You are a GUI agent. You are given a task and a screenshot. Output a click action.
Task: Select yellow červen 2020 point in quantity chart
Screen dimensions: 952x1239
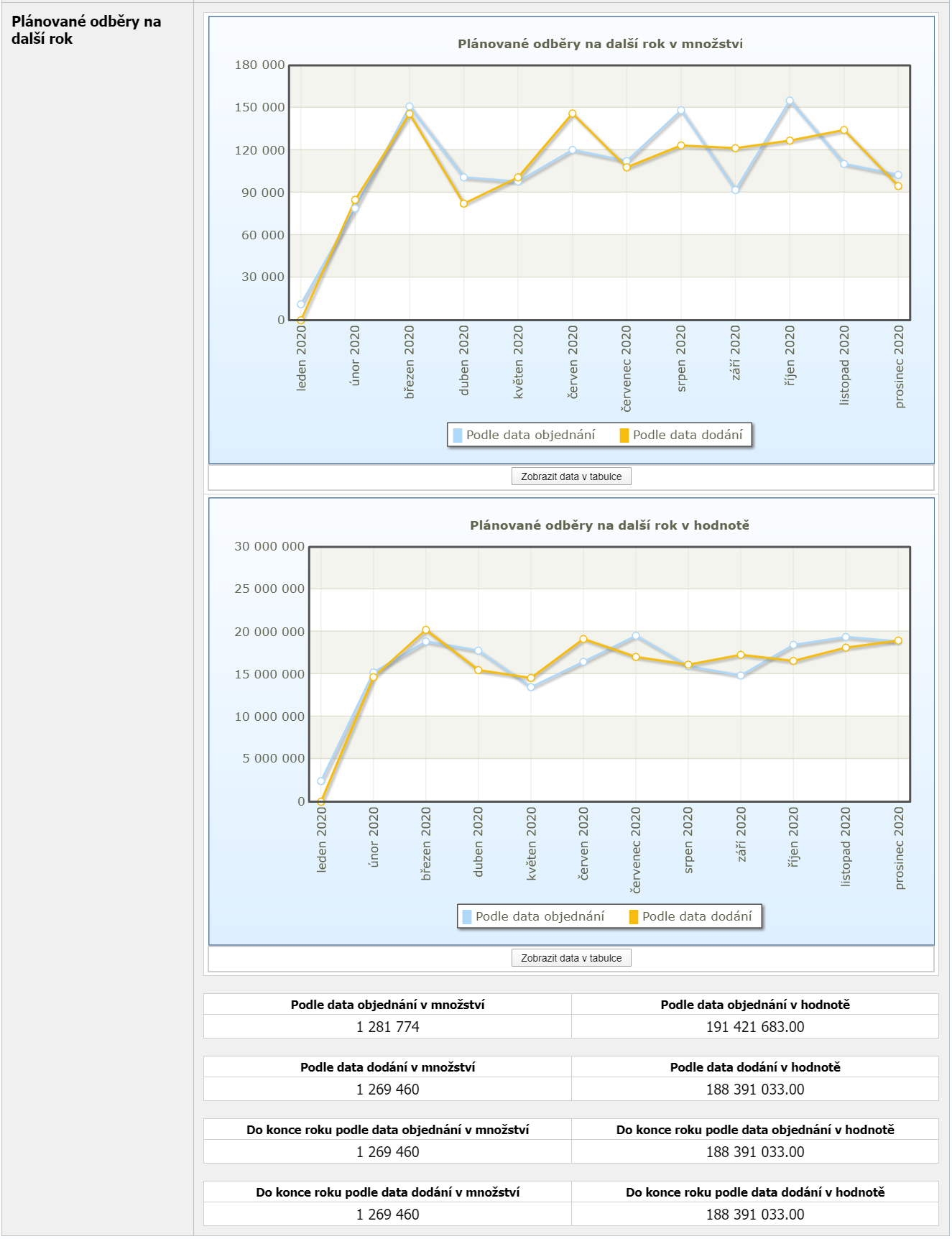[x=573, y=114]
